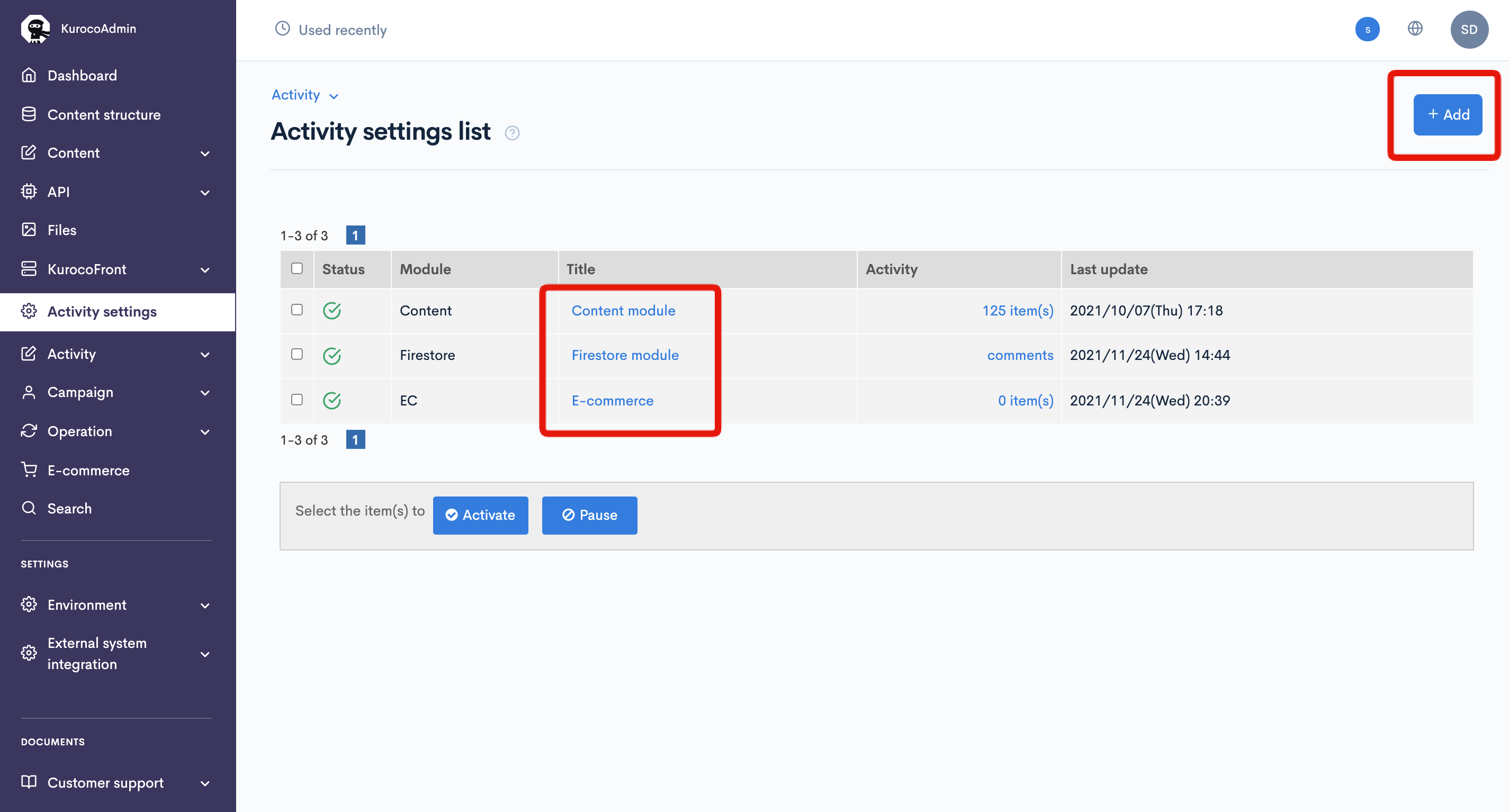
Task: Open the API settings icon
Action: tap(29, 192)
